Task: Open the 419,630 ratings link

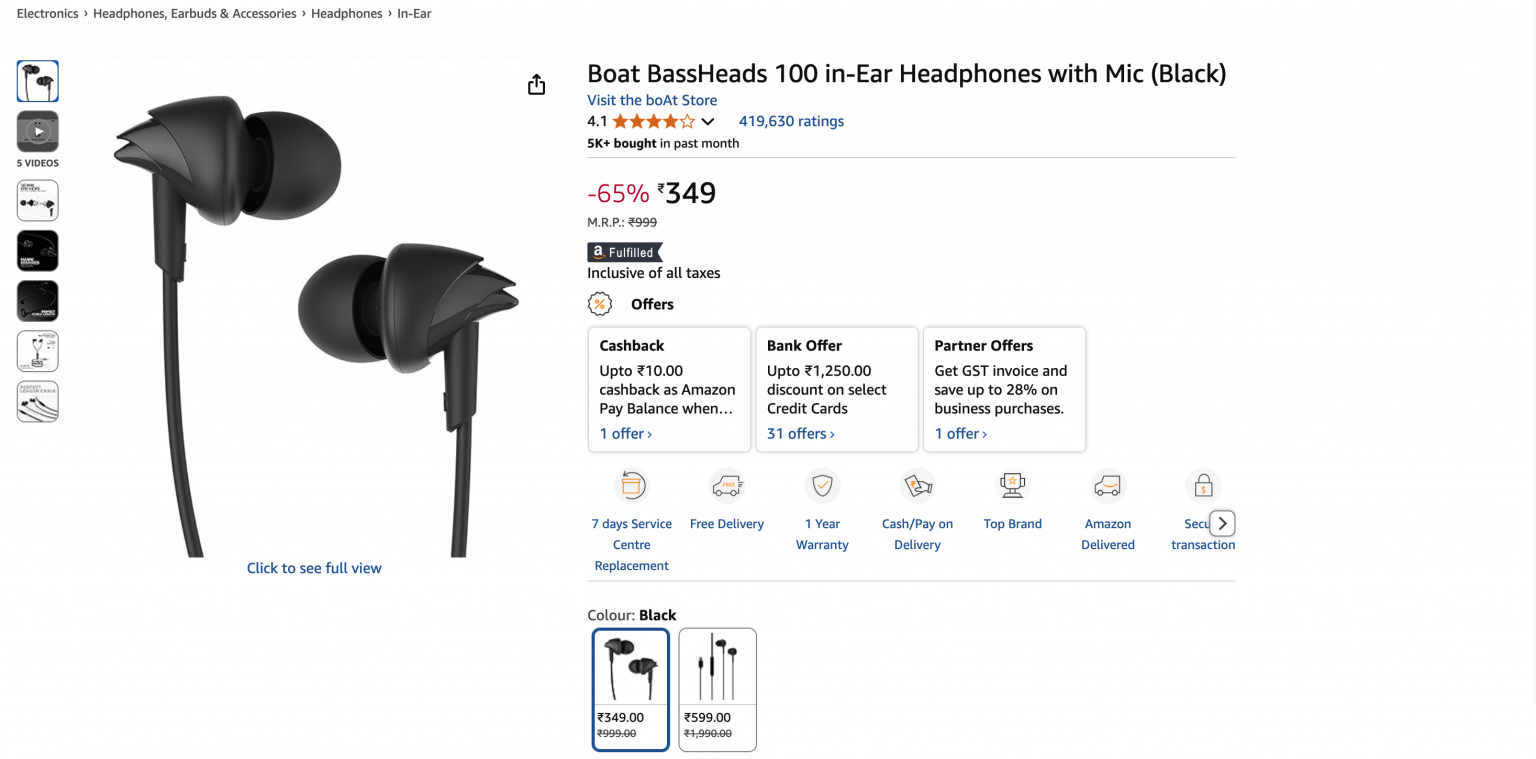Action: click(791, 121)
